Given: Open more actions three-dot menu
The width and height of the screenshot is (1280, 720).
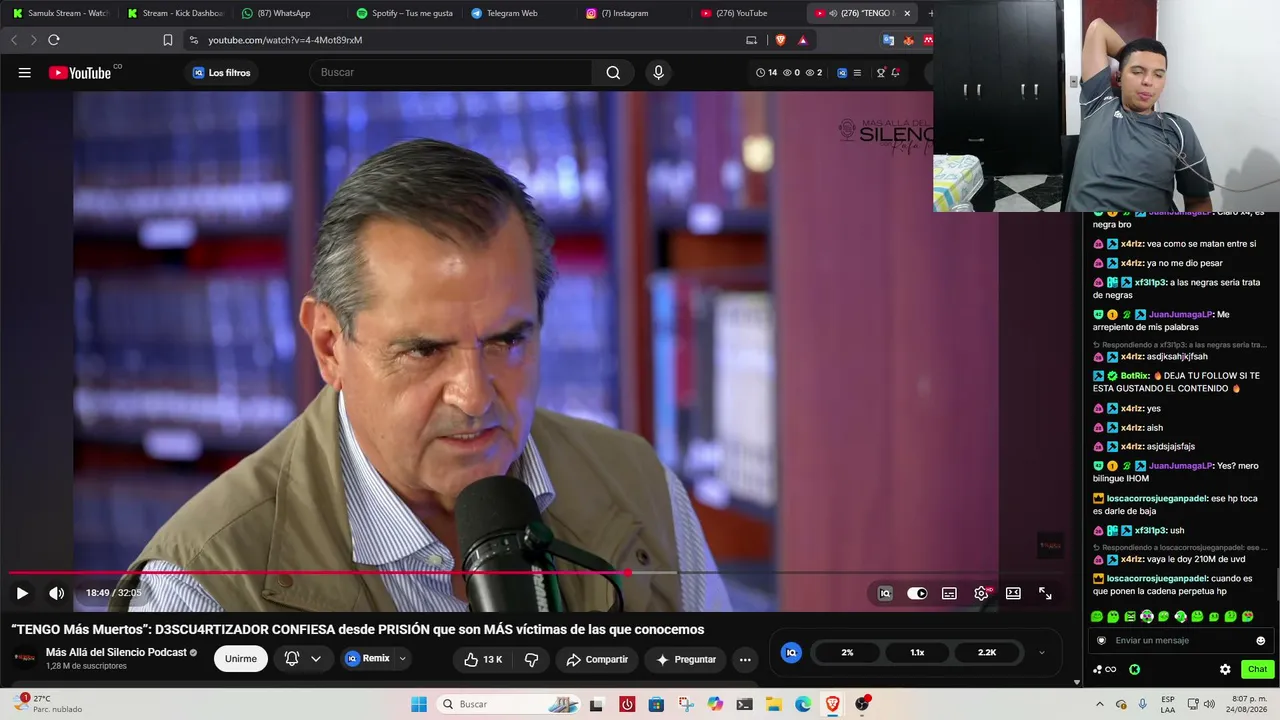Looking at the screenshot, I should pos(745,659).
